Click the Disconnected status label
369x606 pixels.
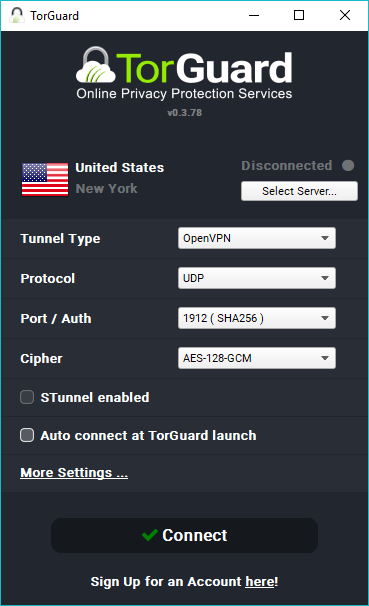click(287, 165)
